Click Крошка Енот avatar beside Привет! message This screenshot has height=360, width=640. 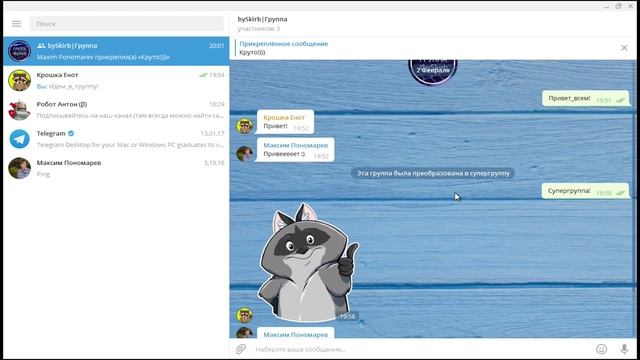pos(244,126)
